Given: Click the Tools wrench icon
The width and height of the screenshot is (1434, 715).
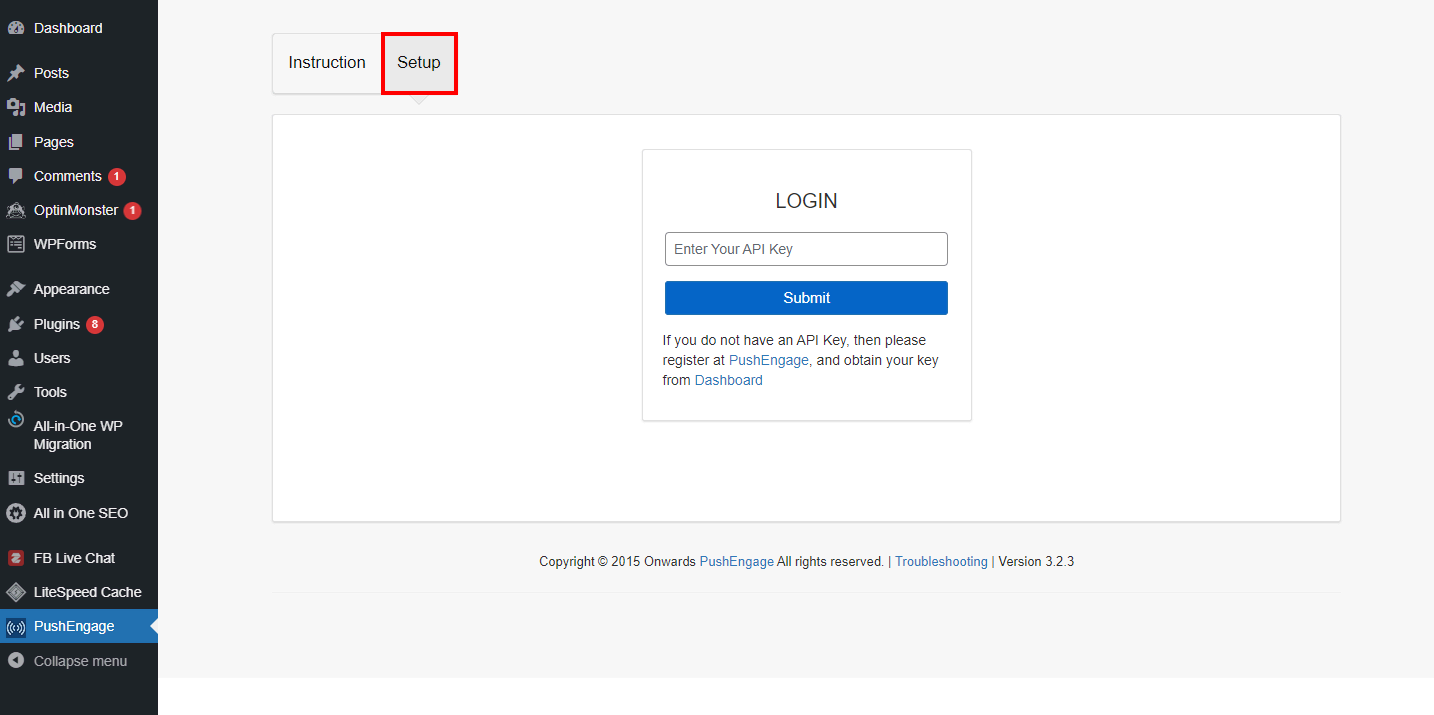Looking at the screenshot, I should pyautogui.click(x=16, y=392).
